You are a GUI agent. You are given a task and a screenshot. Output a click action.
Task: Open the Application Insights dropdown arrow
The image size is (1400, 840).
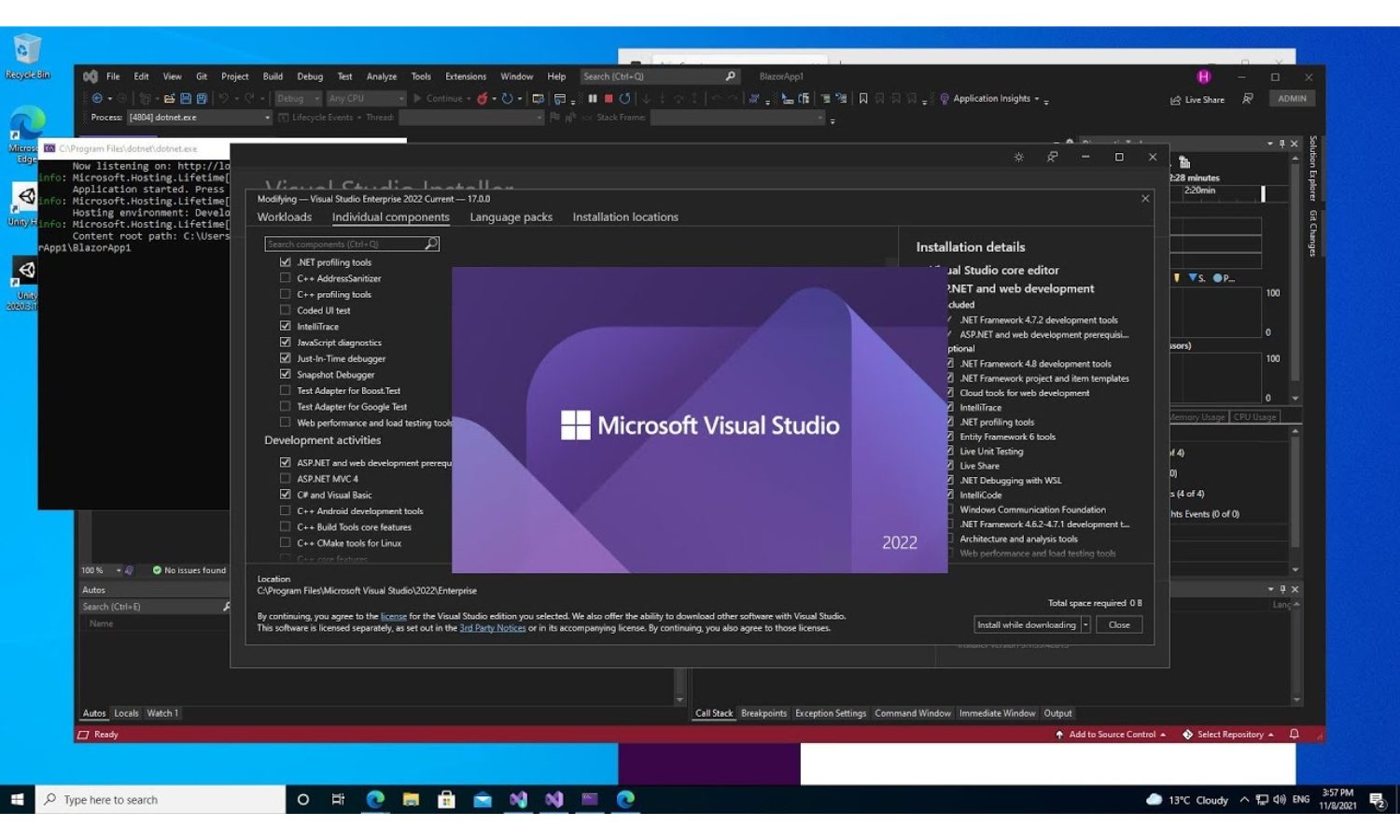[x=1037, y=99]
